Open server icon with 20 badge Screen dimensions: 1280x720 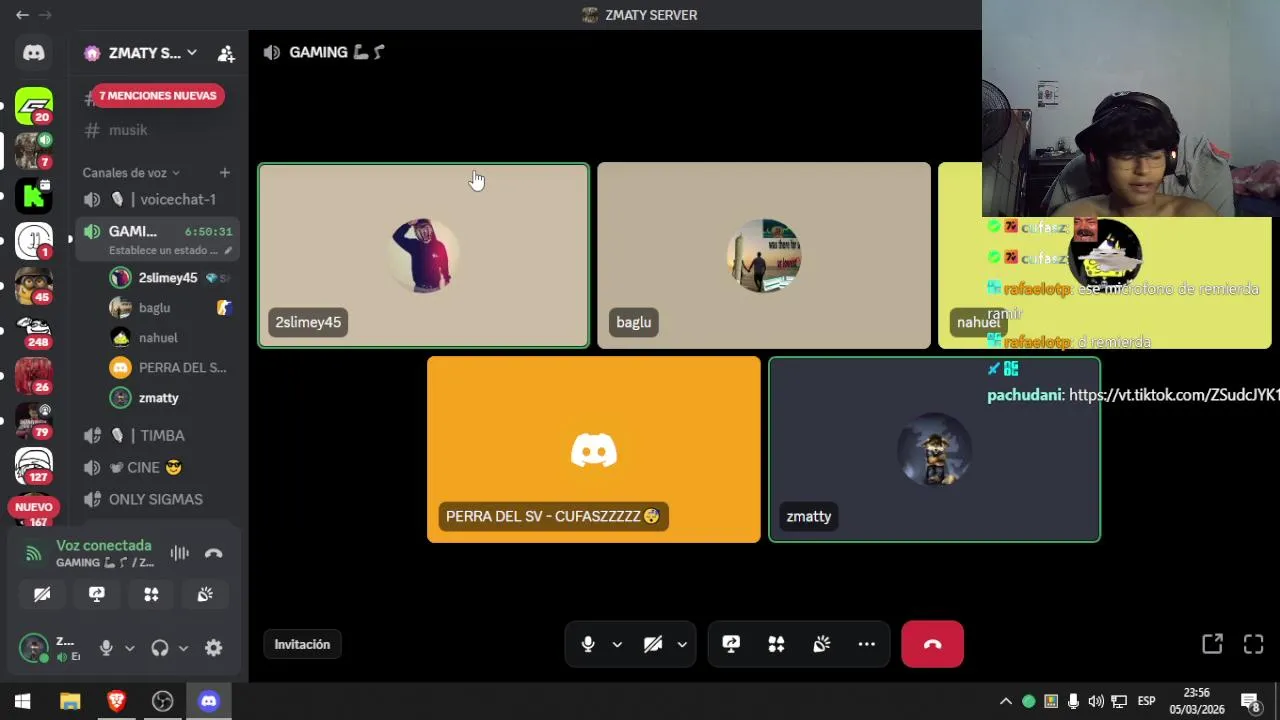pos(34,106)
